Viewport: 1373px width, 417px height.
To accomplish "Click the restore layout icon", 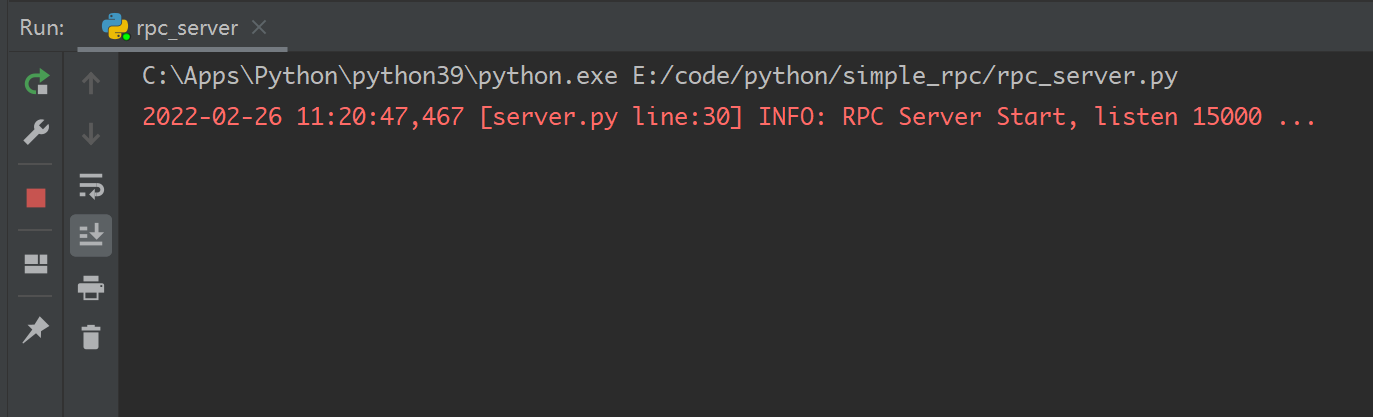I will click(36, 264).
